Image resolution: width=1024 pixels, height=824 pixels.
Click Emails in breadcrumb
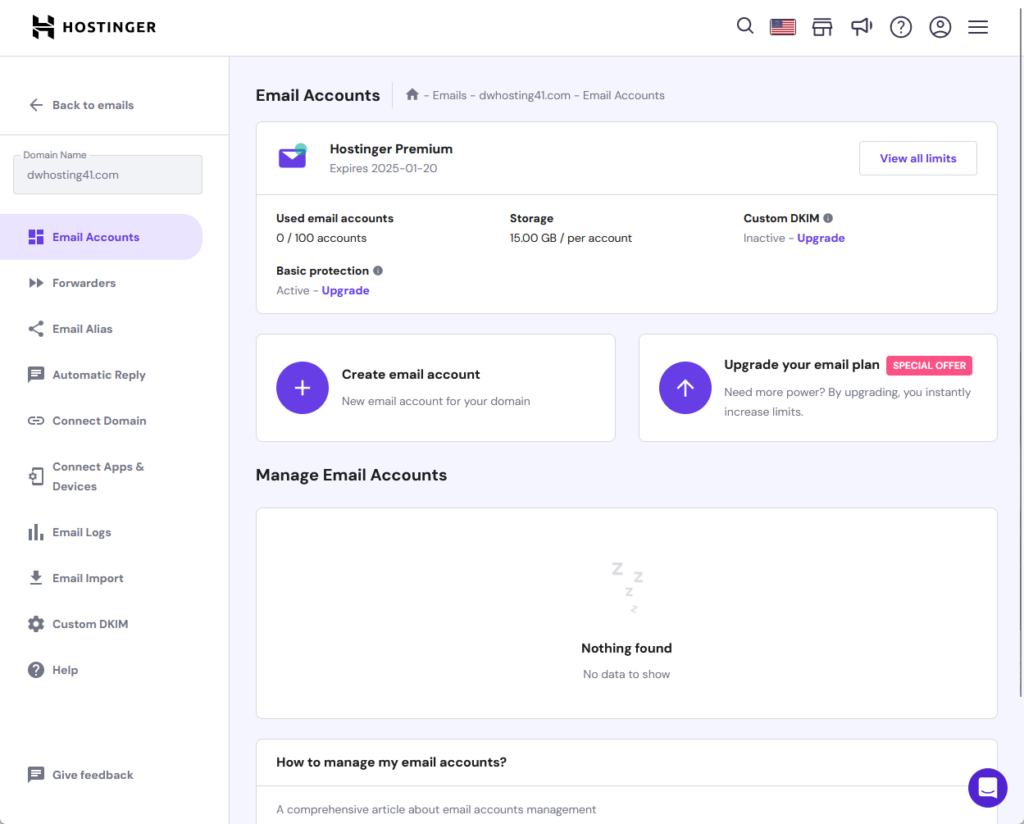click(449, 95)
